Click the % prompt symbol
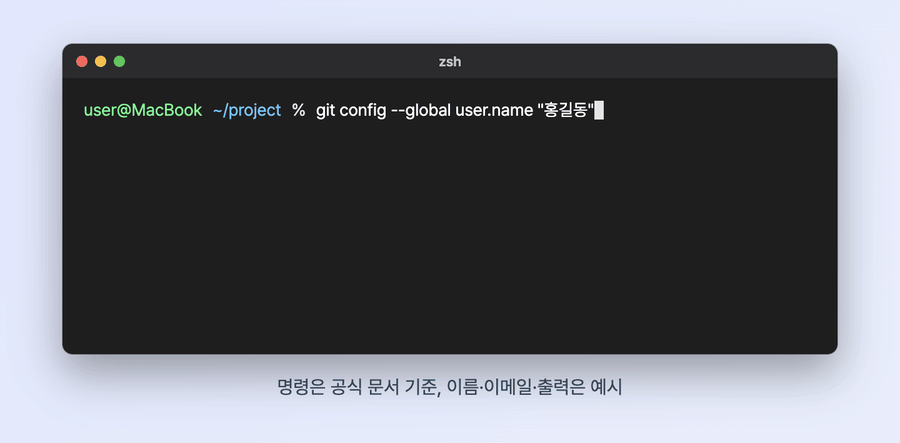Viewport: 900px width, 443px height. coord(298,110)
